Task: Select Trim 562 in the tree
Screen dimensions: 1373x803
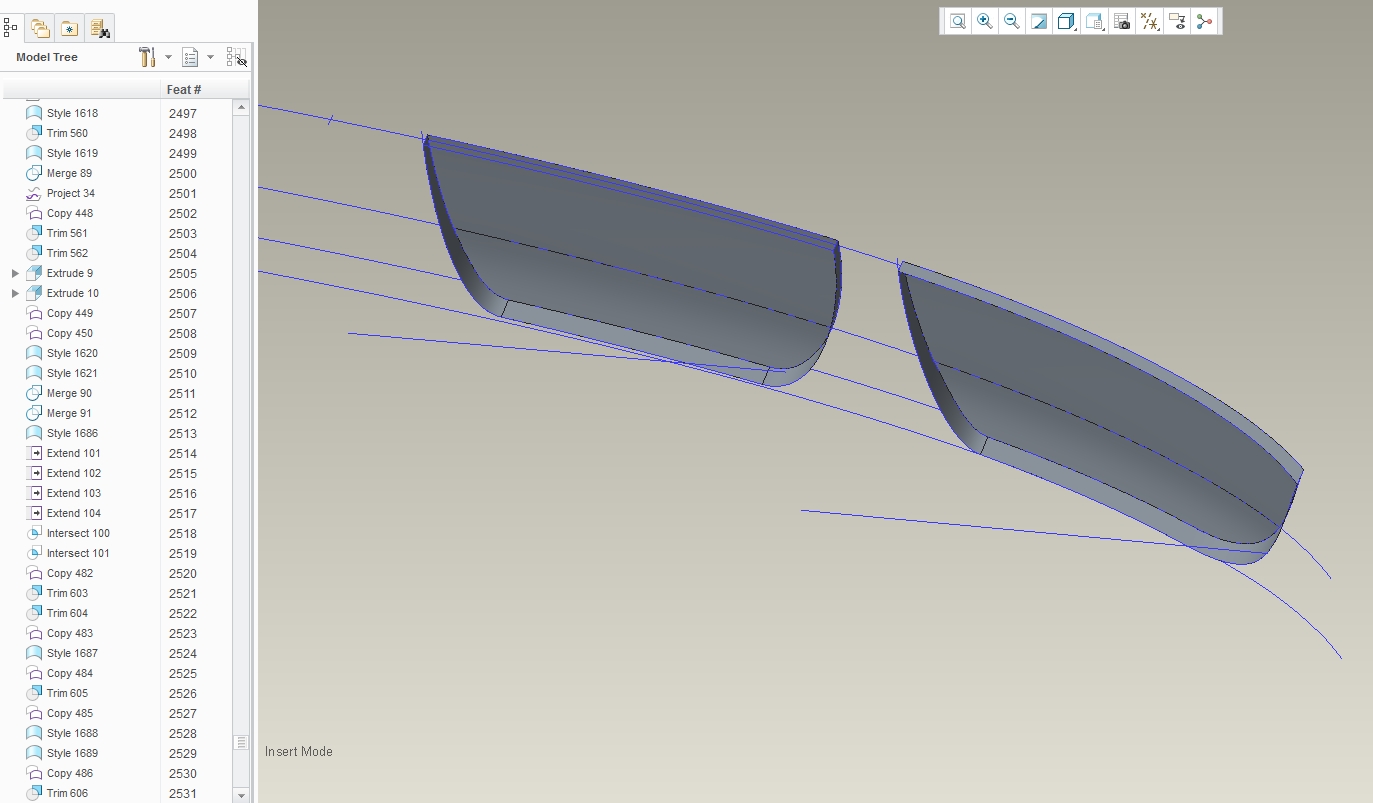Action: (x=67, y=253)
